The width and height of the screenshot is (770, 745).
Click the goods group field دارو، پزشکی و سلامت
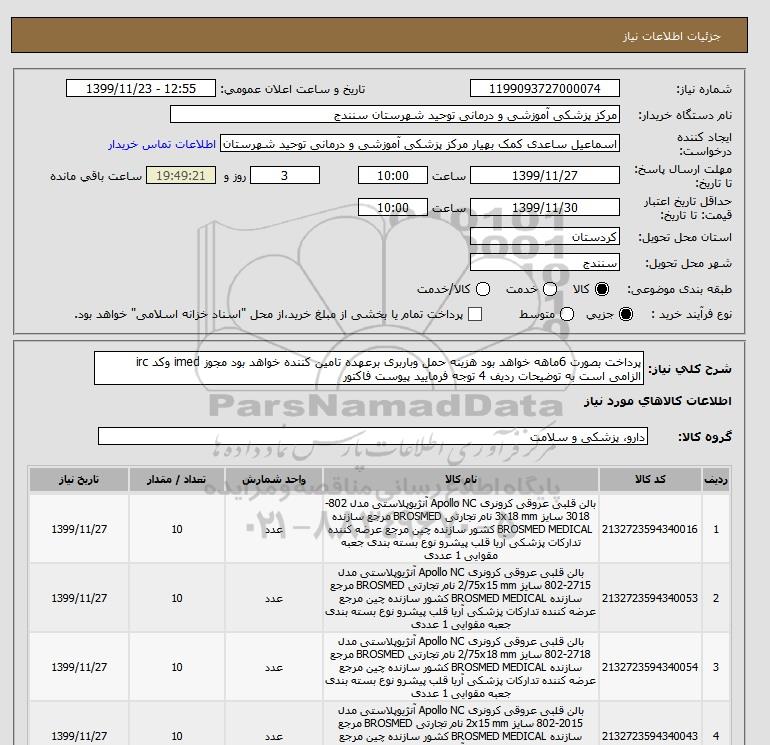373,436
